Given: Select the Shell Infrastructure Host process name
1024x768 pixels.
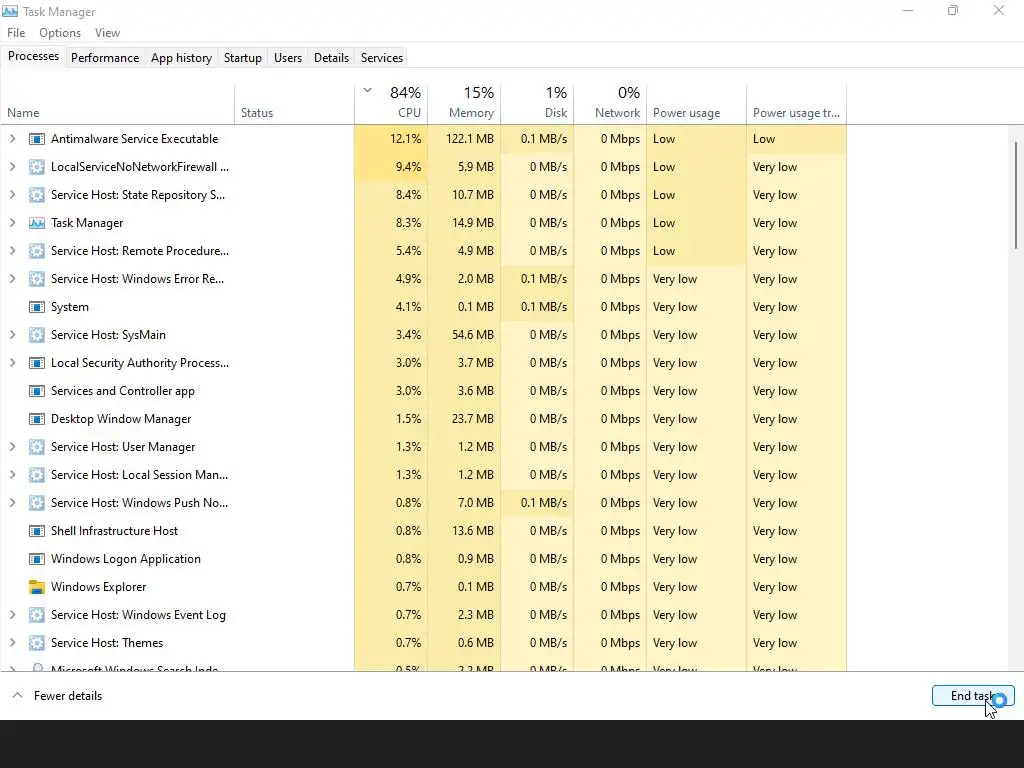Looking at the screenshot, I should click(x=114, y=531).
